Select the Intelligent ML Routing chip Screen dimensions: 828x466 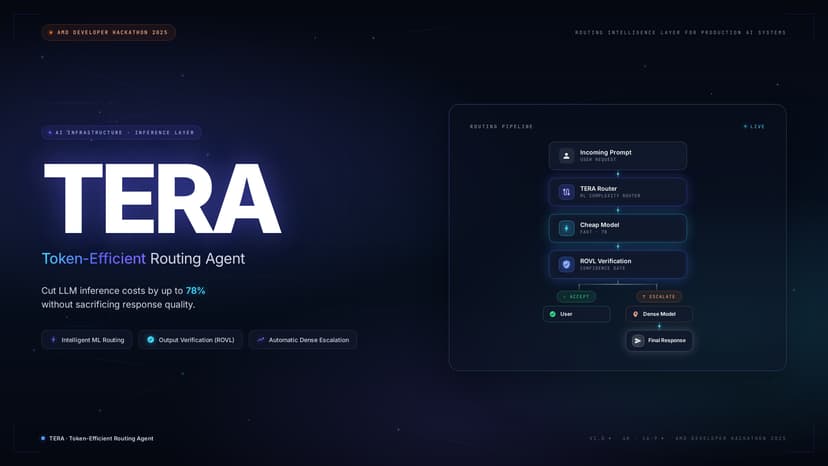click(x=89, y=340)
